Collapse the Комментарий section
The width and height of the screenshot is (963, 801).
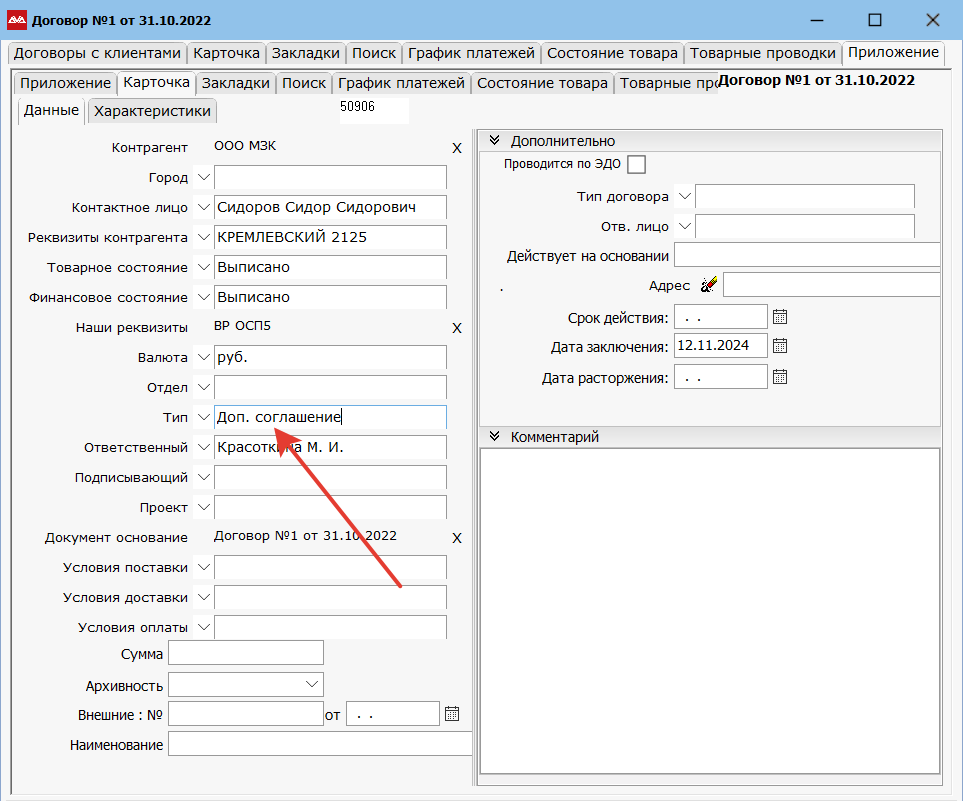point(494,437)
